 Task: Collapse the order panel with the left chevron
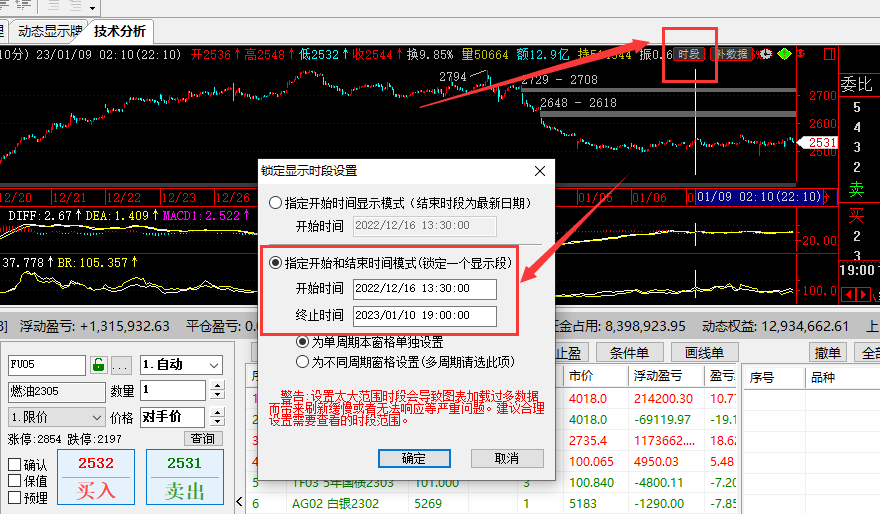[x=239, y=501]
